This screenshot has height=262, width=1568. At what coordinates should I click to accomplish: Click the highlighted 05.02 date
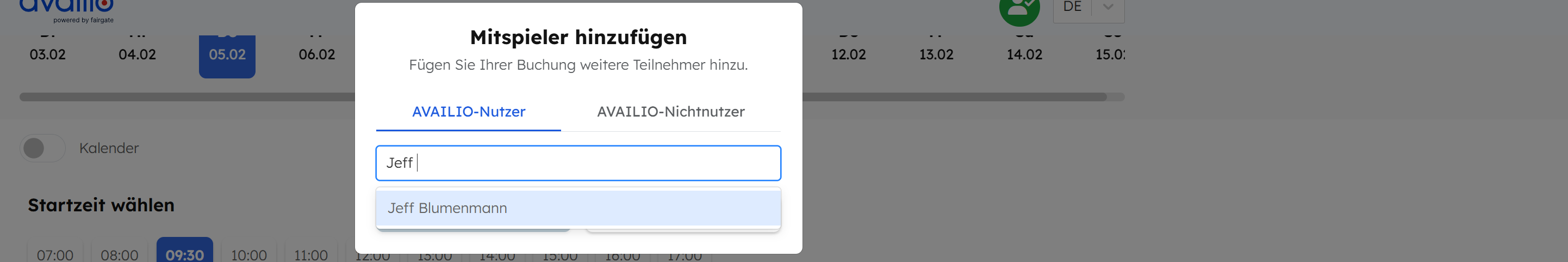pos(227,55)
